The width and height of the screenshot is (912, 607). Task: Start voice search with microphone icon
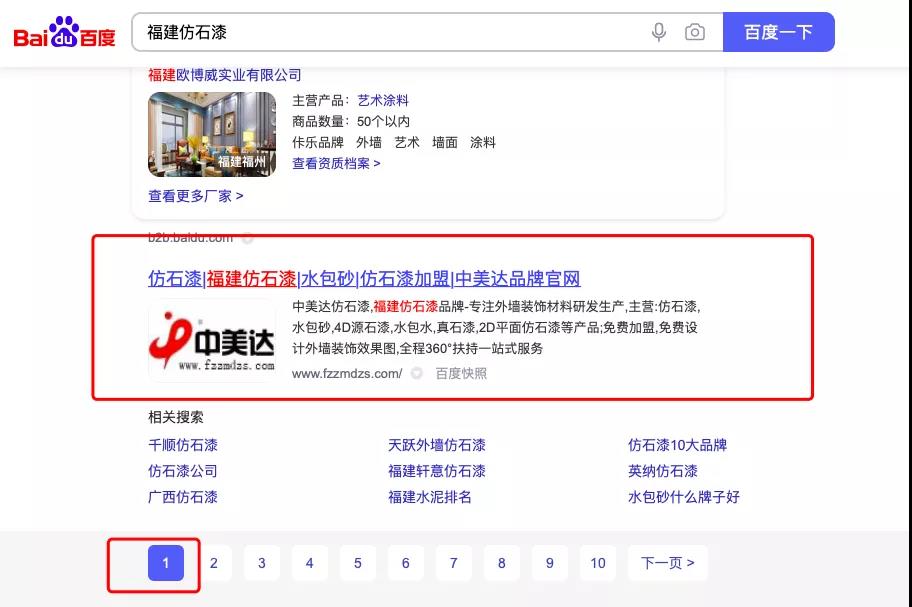pyautogui.click(x=658, y=32)
